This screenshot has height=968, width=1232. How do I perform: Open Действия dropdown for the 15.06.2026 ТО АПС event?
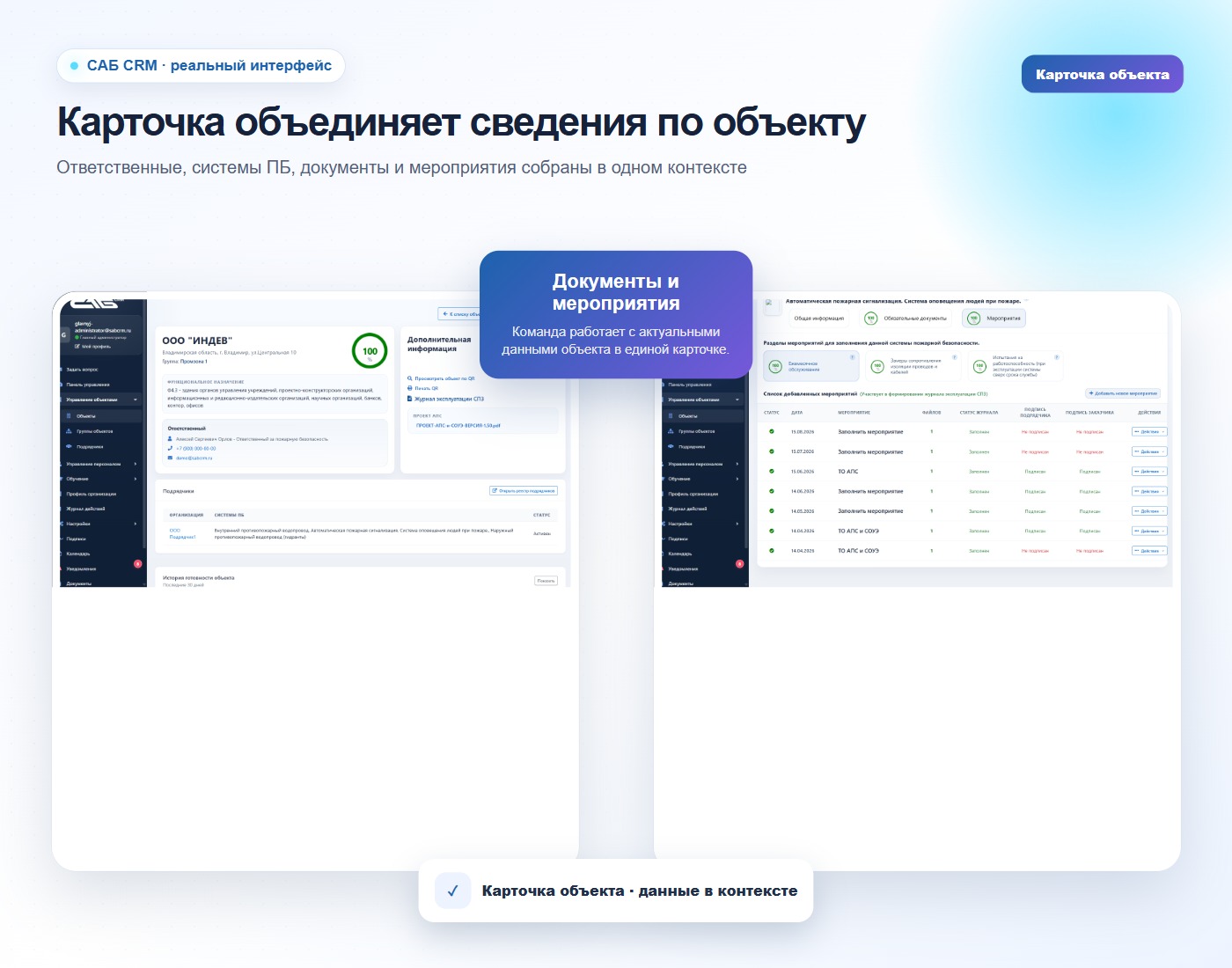pyautogui.click(x=1149, y=472)
